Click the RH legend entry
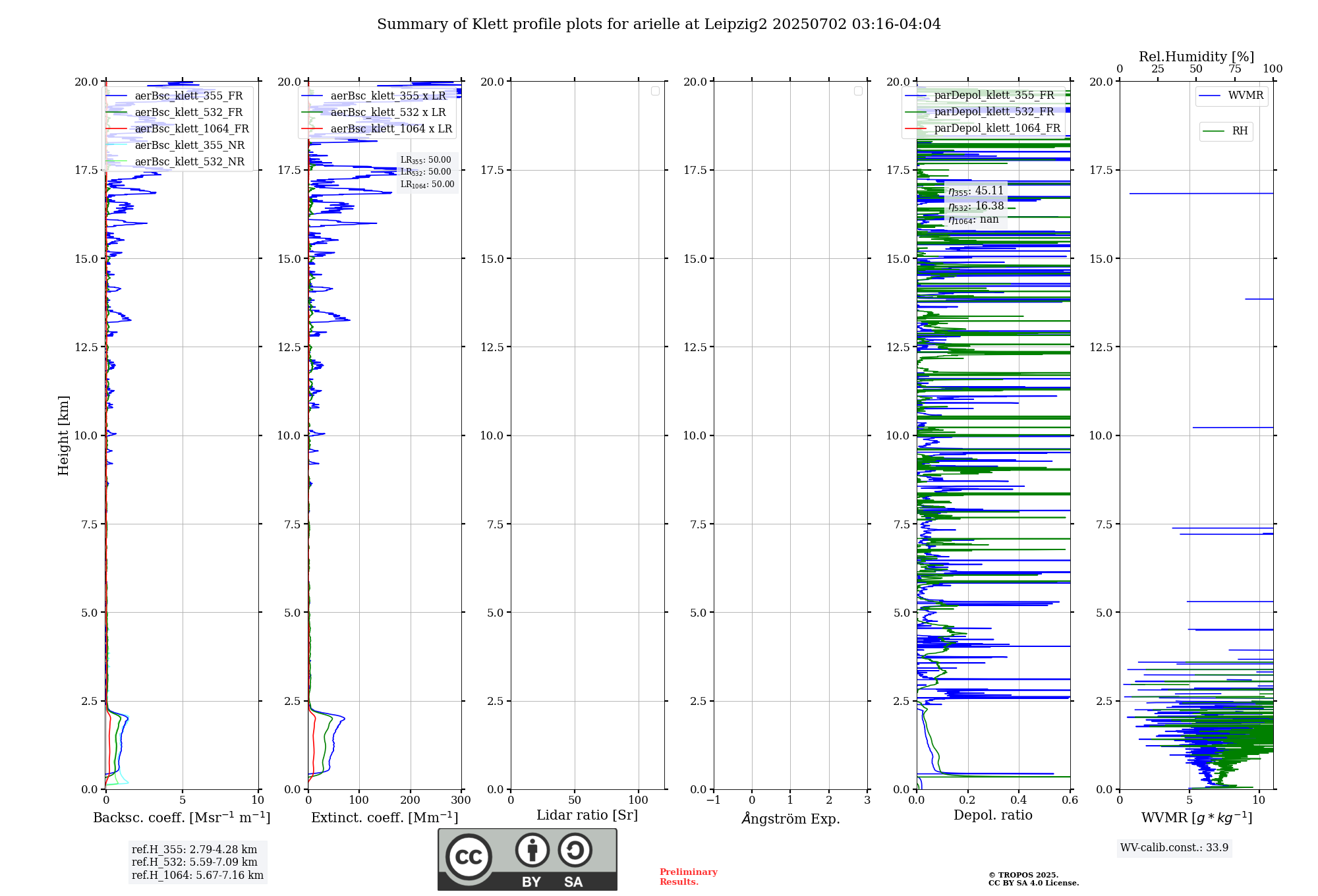 point(1226,131)
